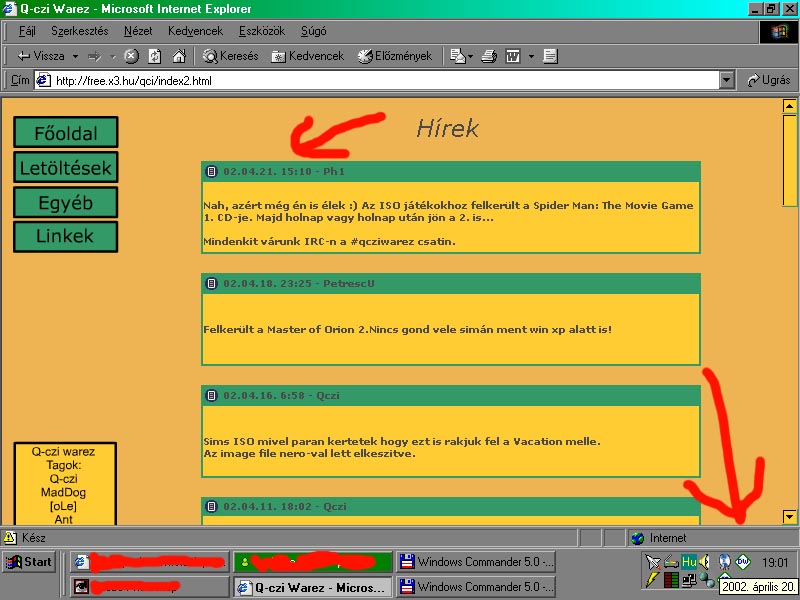Open the Keresés search pane

pyautogui.click(x=229, y=56)
